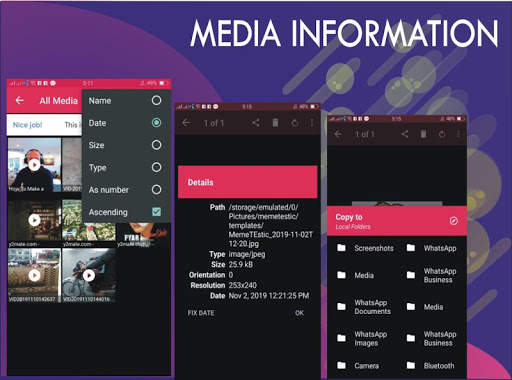Click the 1 of 1 counter in Details screen

(214, 123)
